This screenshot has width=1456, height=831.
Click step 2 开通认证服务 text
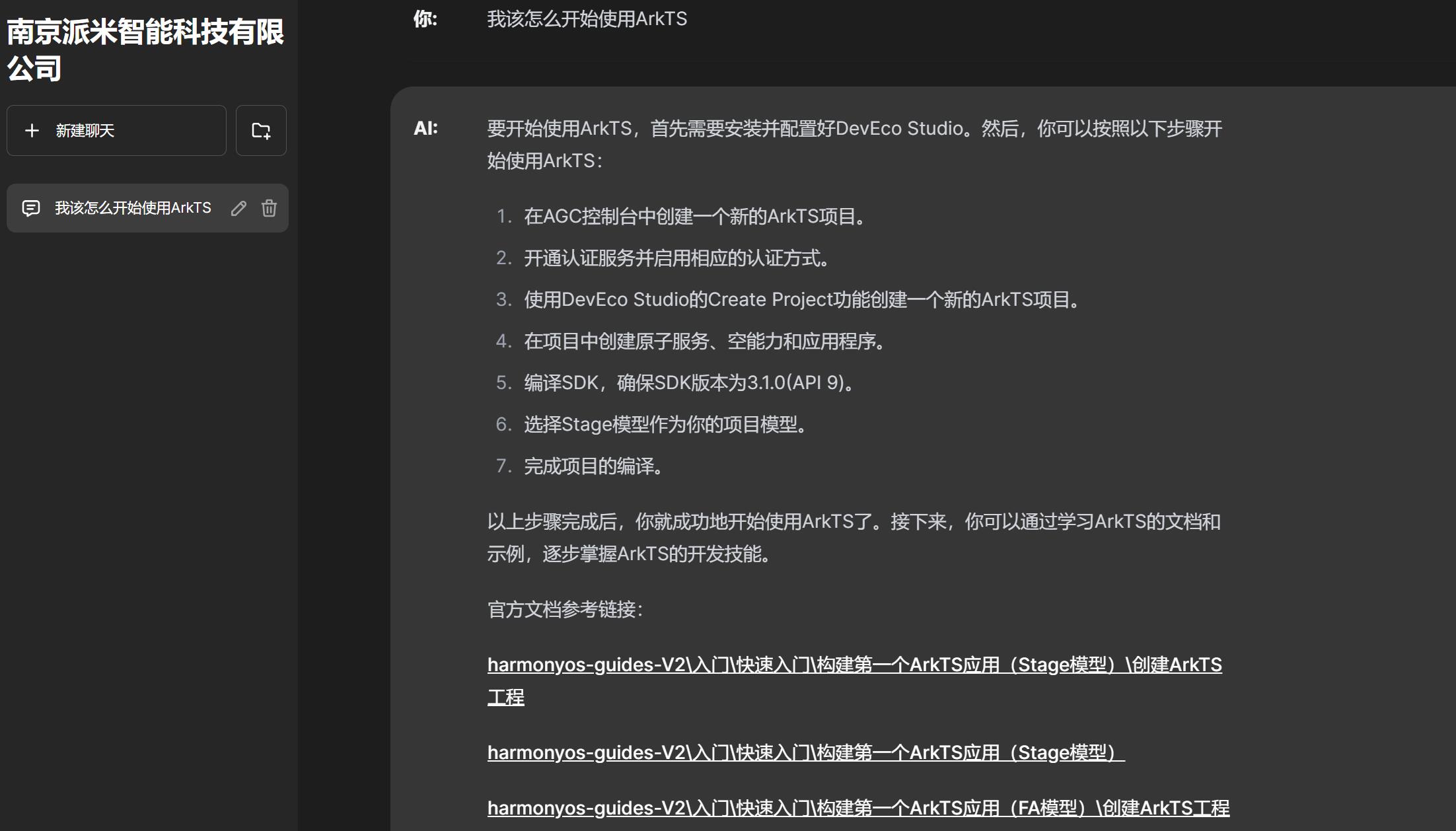(678, 258)
